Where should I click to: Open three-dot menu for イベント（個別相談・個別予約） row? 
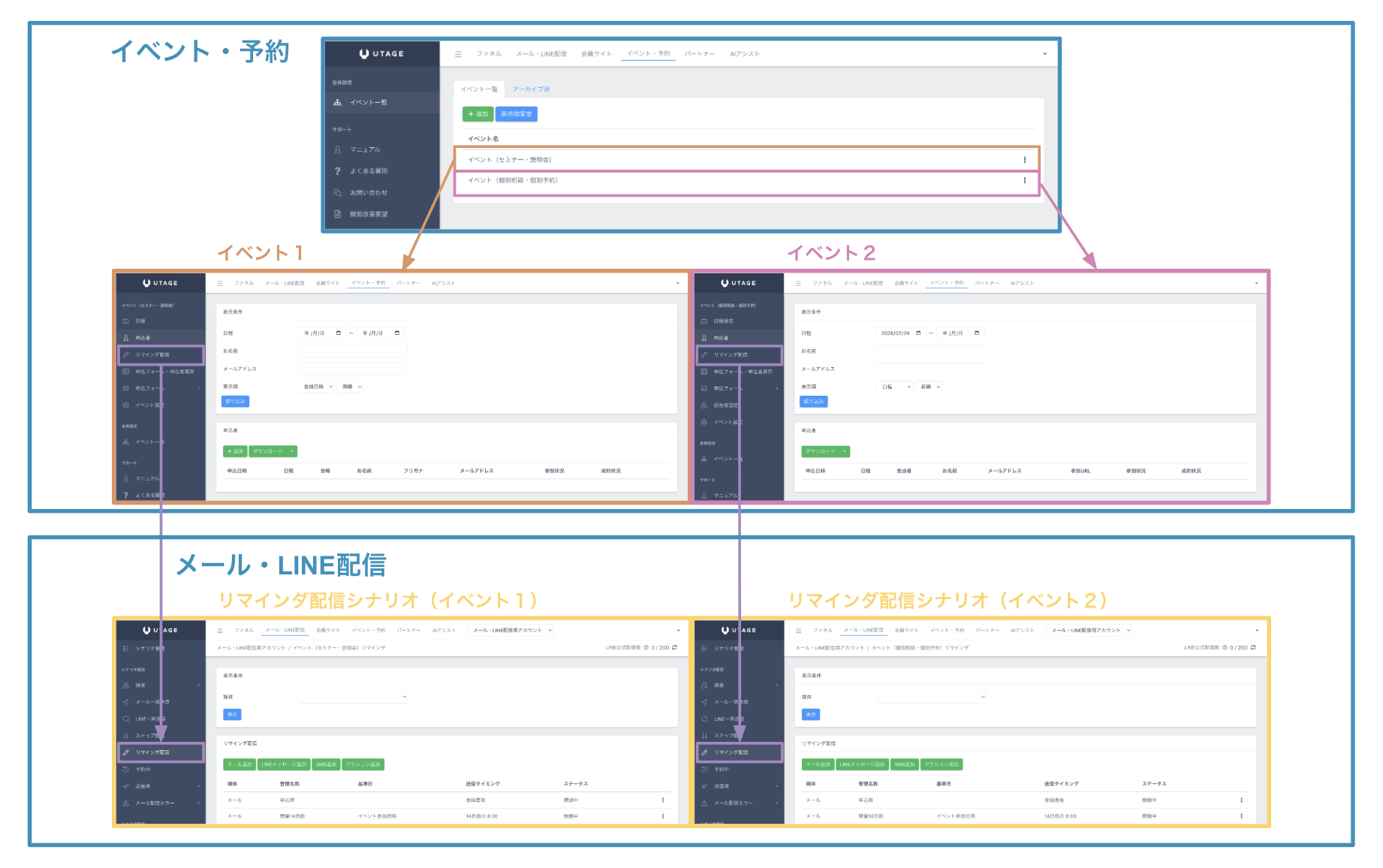point(1024,181)
